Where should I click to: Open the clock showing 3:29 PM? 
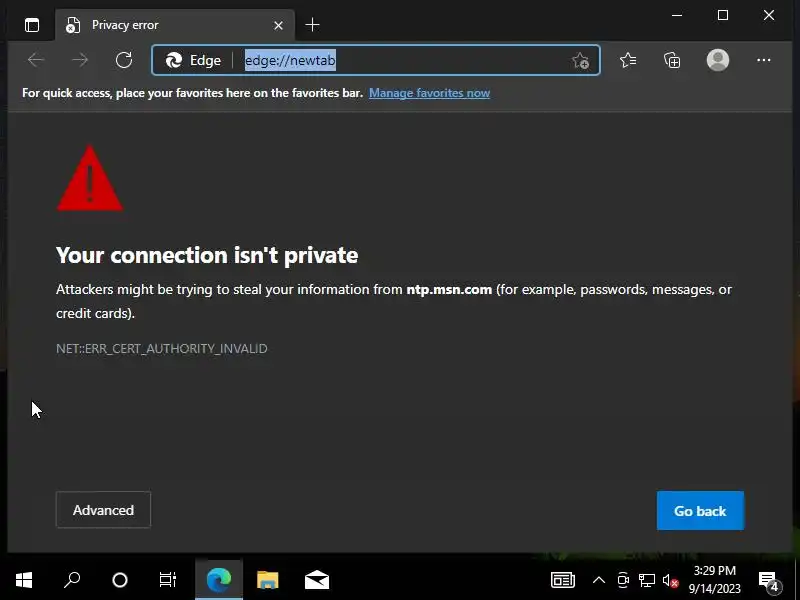point(714,580)
